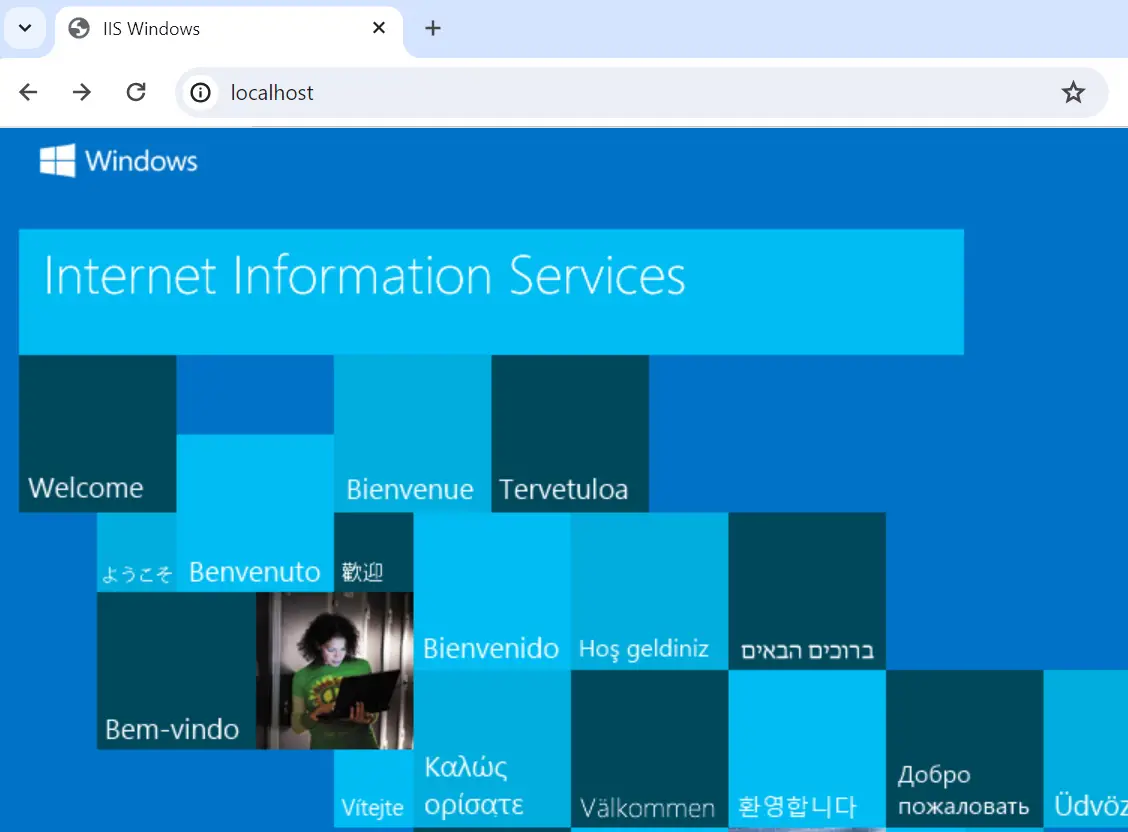Open a new tab with plus button
The width and height of the screenshot is (1128, 832).
(432, 28)
